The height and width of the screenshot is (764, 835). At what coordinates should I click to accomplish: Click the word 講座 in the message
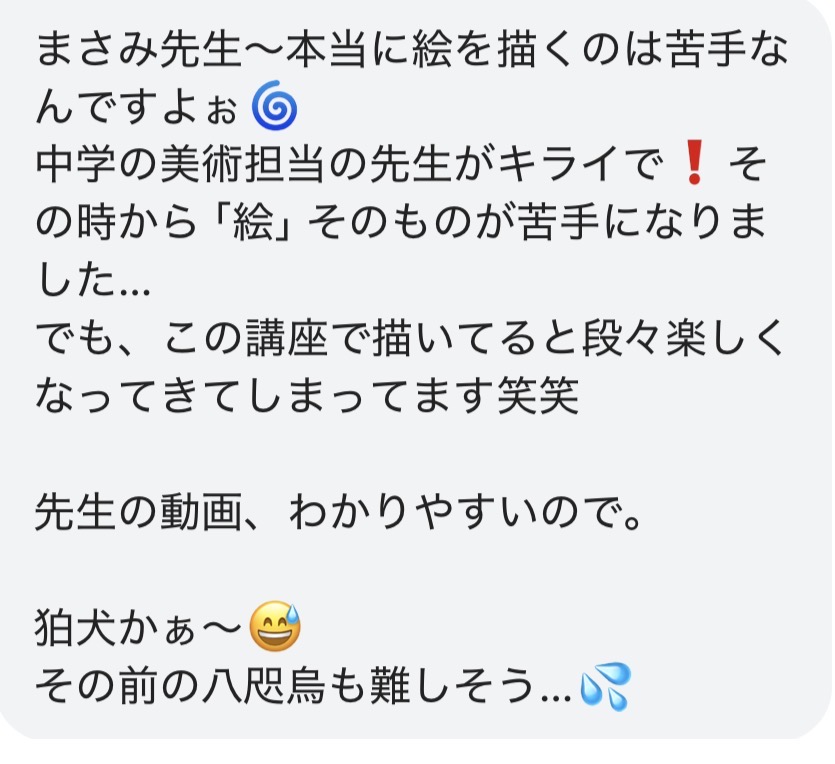(287, 338)
